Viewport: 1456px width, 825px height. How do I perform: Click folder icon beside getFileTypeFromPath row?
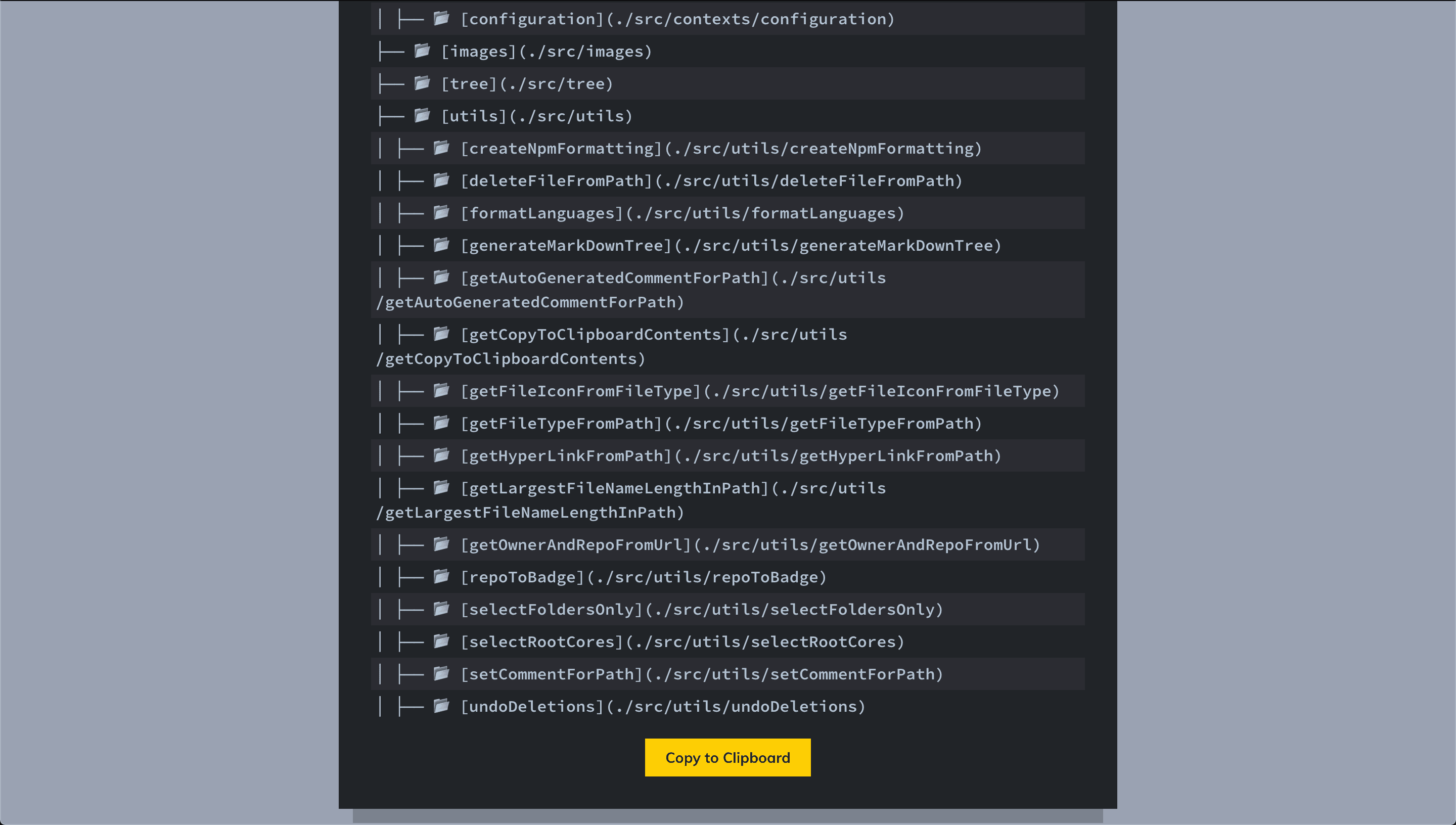coord(441,423)
